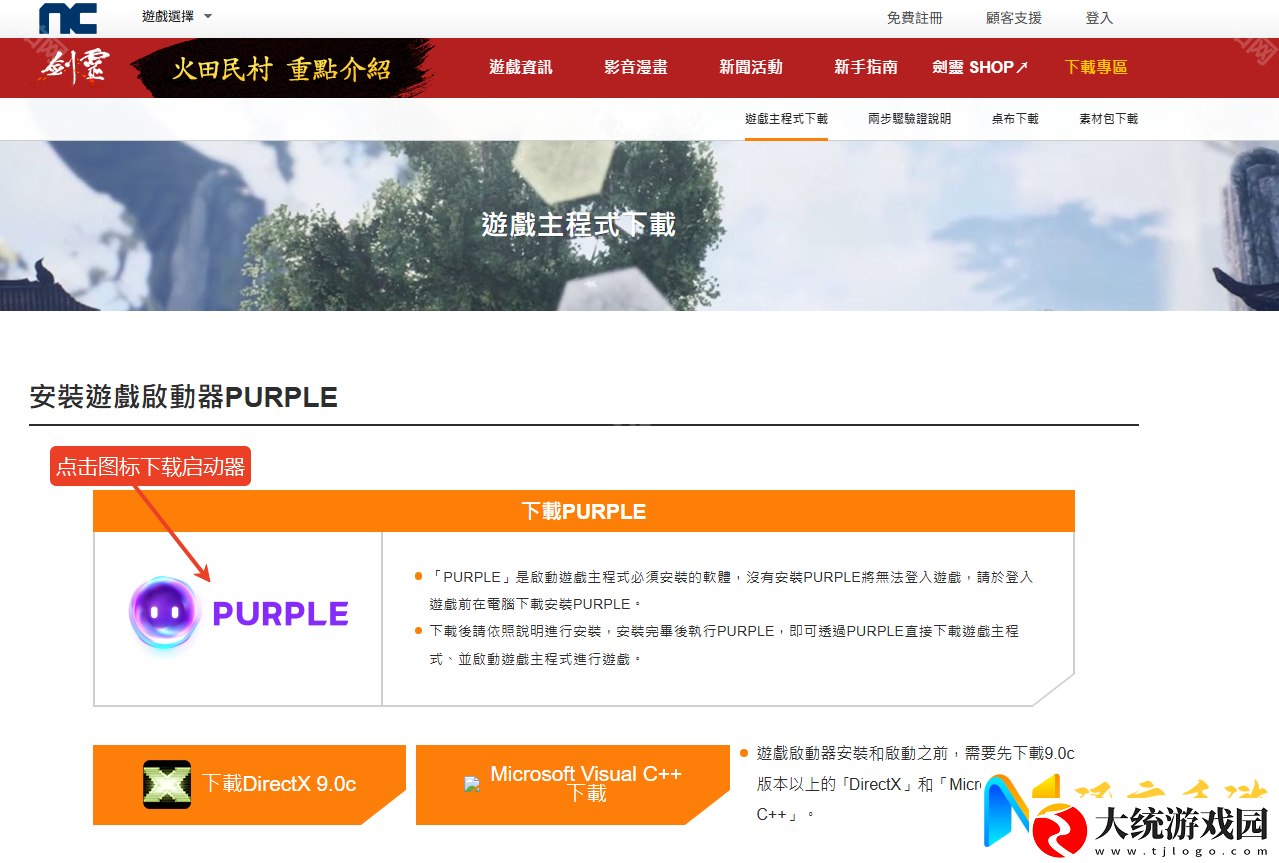
Task: Click the 安裝遊戲啟動器PURPLE heading
Action: coord(184,397)
